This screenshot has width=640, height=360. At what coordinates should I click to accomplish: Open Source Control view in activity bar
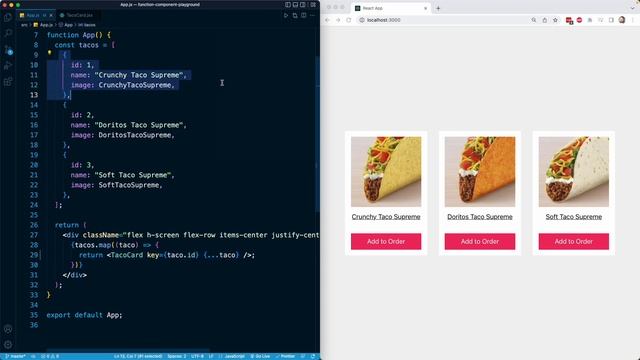tap(8, 50)
